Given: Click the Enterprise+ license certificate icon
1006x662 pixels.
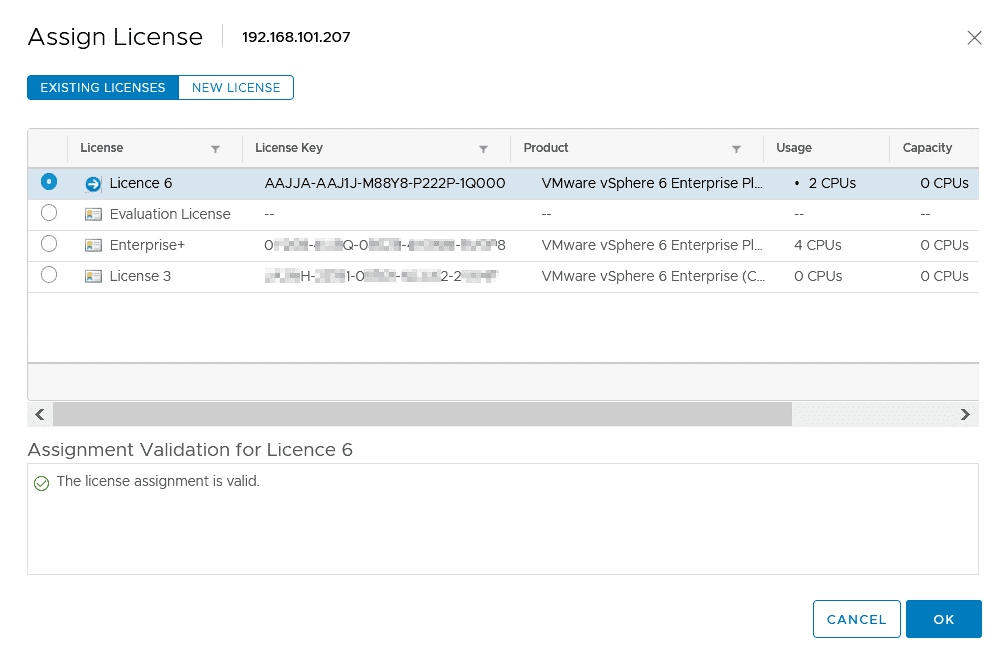Looking at the screenshot, I should click(x=93, y=245).
